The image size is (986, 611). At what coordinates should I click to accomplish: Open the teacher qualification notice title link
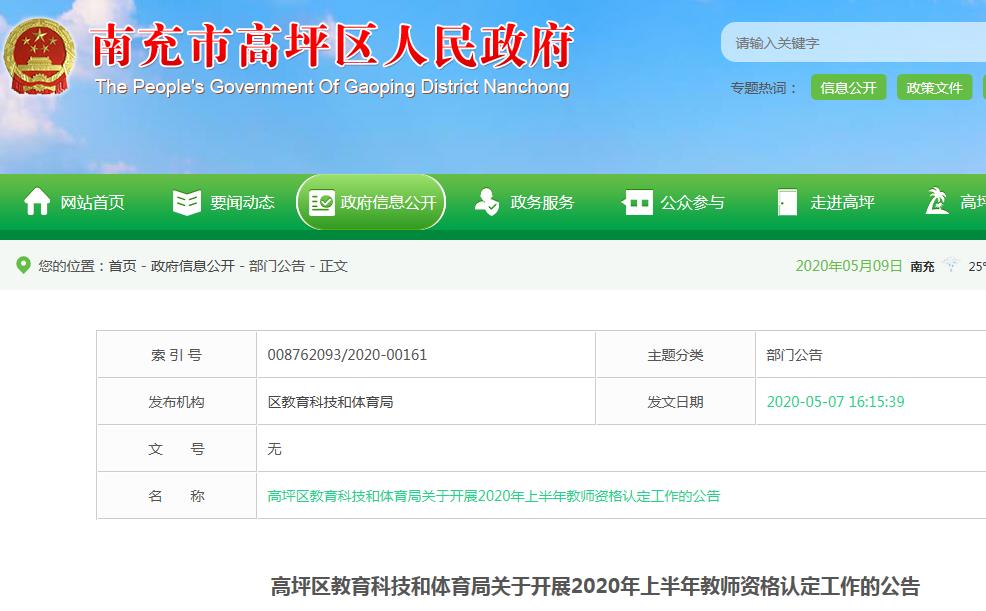point(495,494)
